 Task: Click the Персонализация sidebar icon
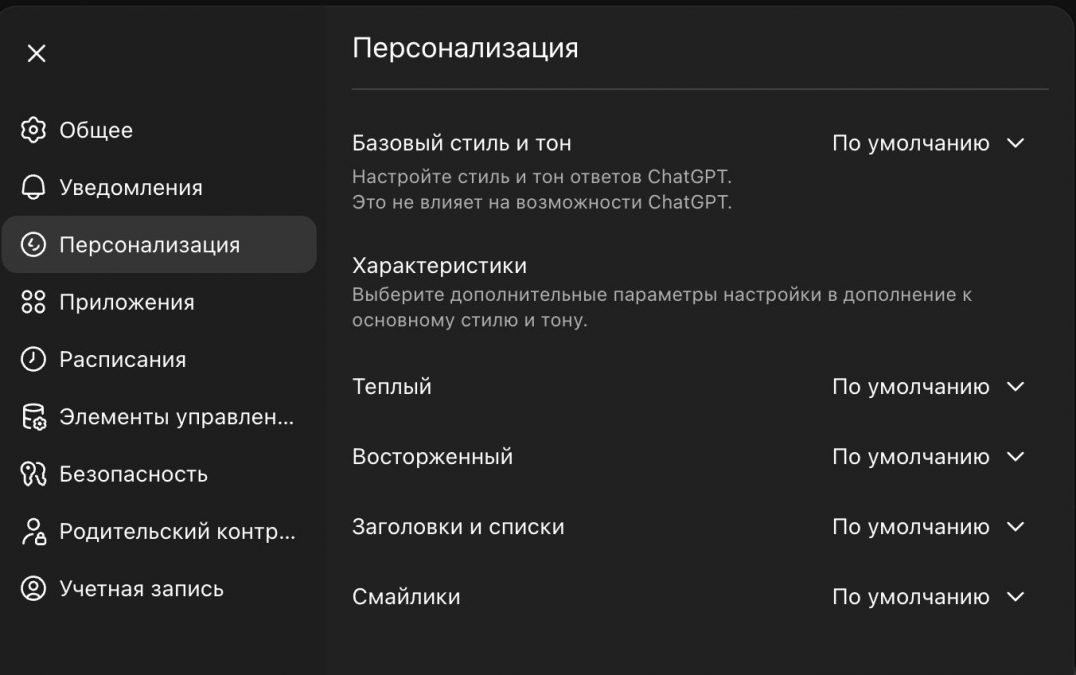tap(34, 245)
